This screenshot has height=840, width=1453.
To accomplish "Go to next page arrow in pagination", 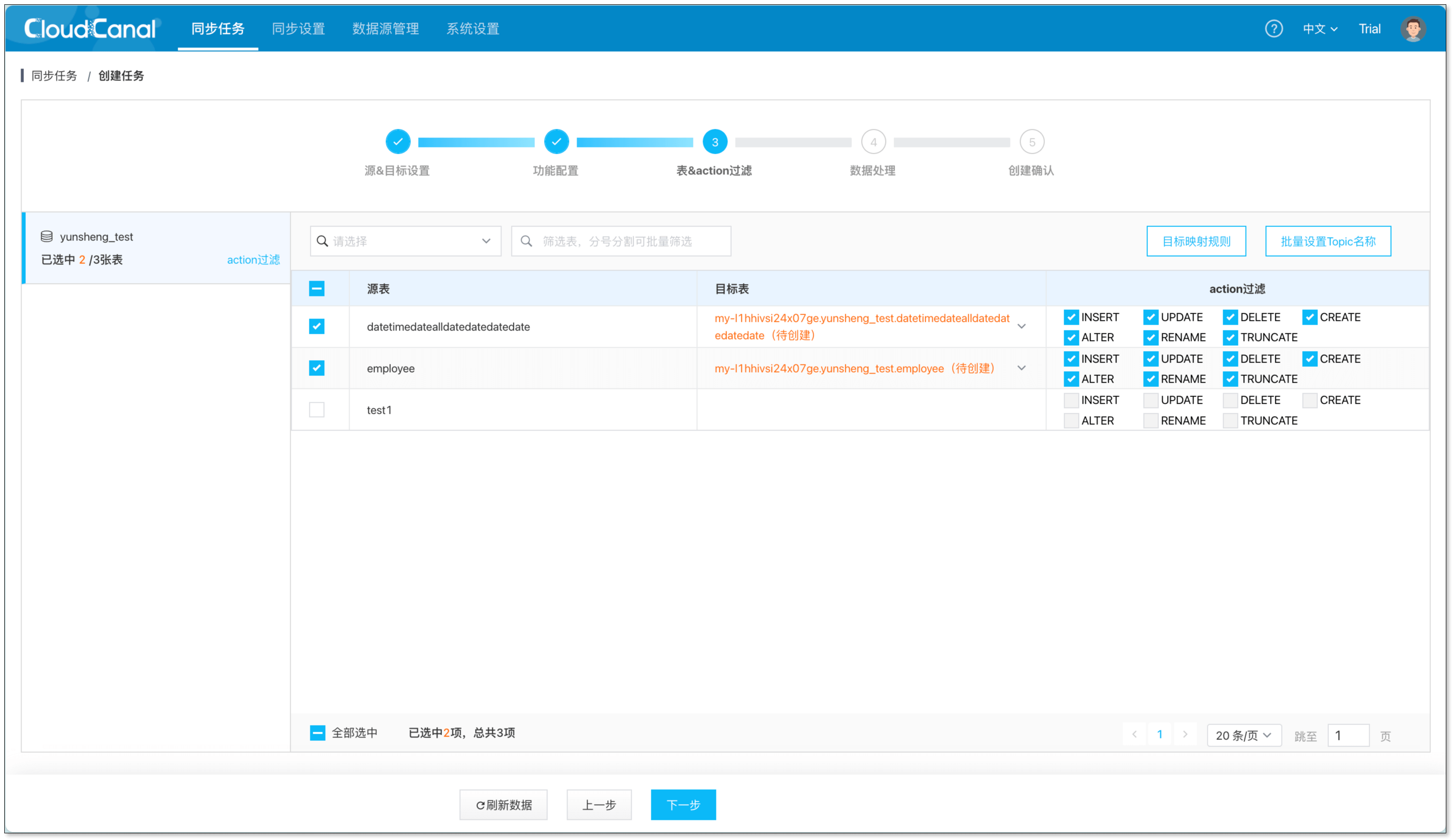I will tap(1185, 735).
